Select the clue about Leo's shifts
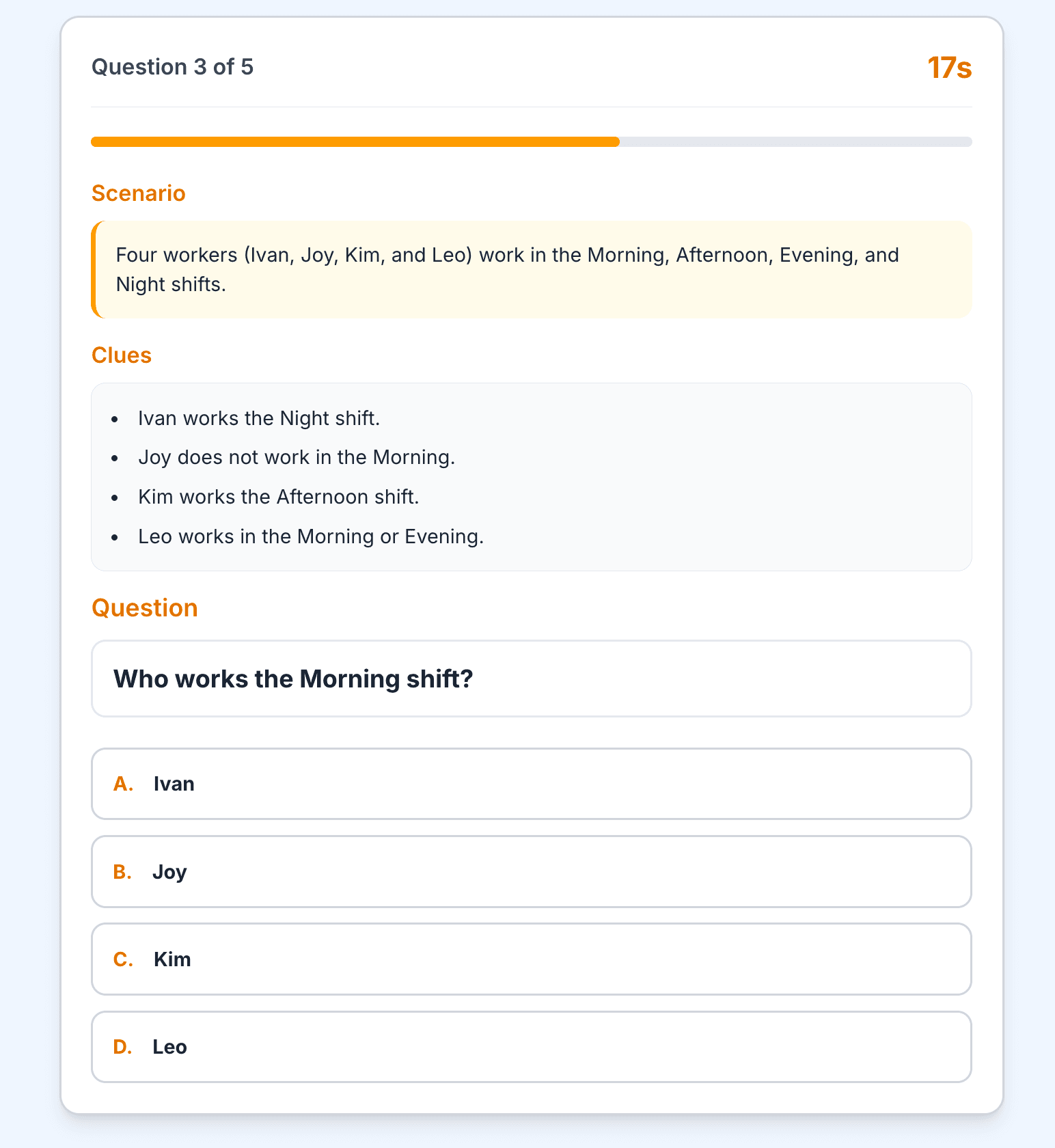 coord(311,536)
